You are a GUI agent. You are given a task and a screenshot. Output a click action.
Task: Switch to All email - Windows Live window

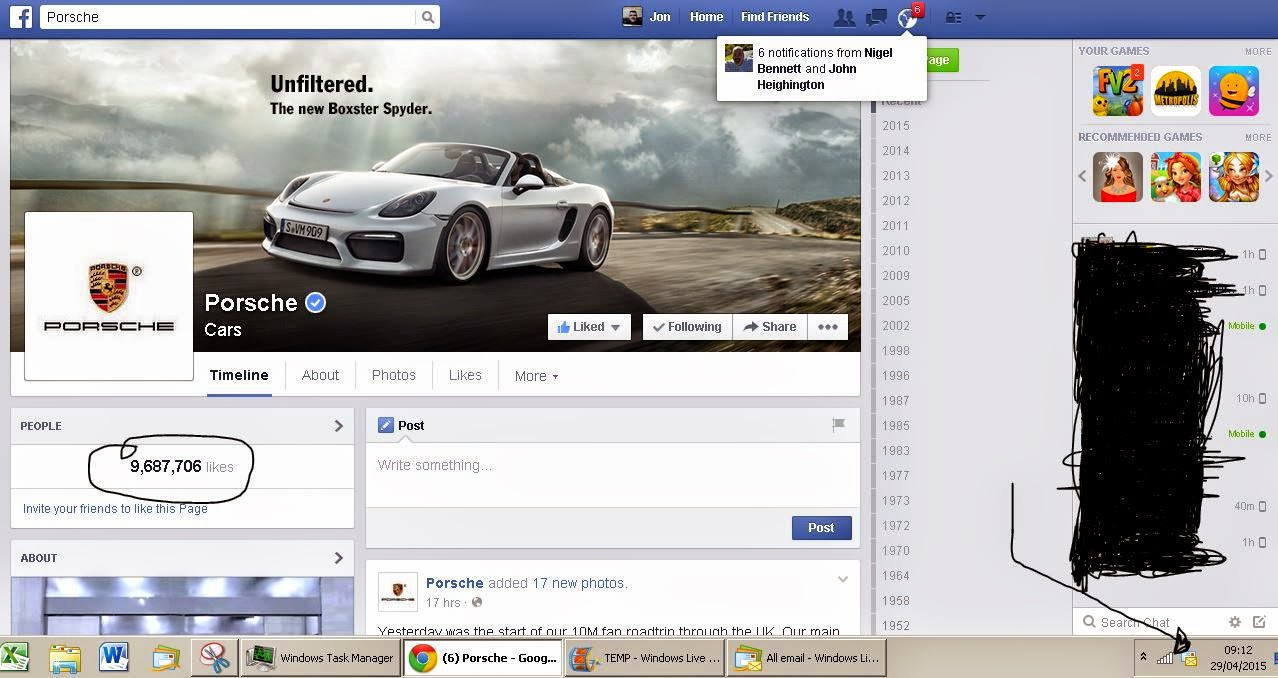pos(807,657)
